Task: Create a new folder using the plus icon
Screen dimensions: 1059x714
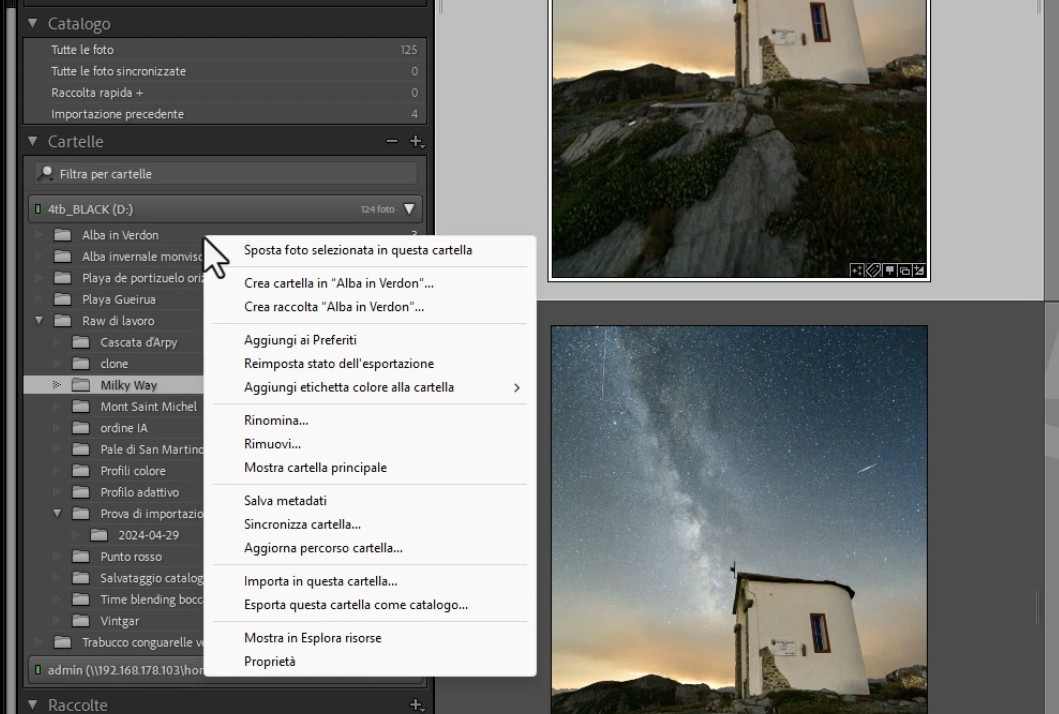Action: tap(415, 141)
